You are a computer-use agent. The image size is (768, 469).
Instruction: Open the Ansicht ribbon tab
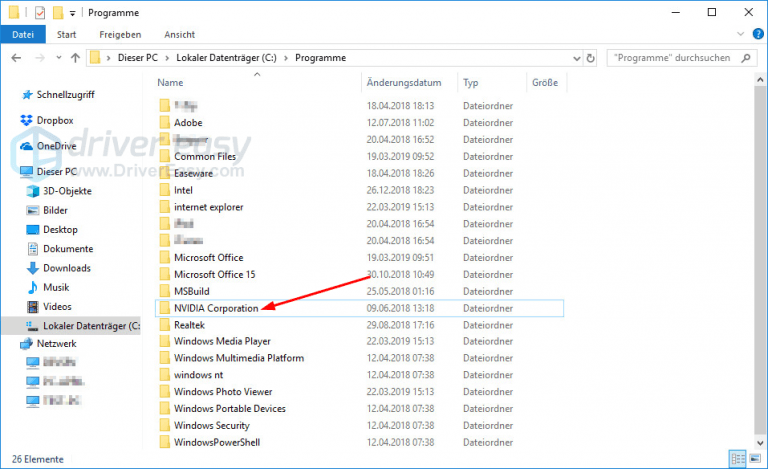pos(179,34)
